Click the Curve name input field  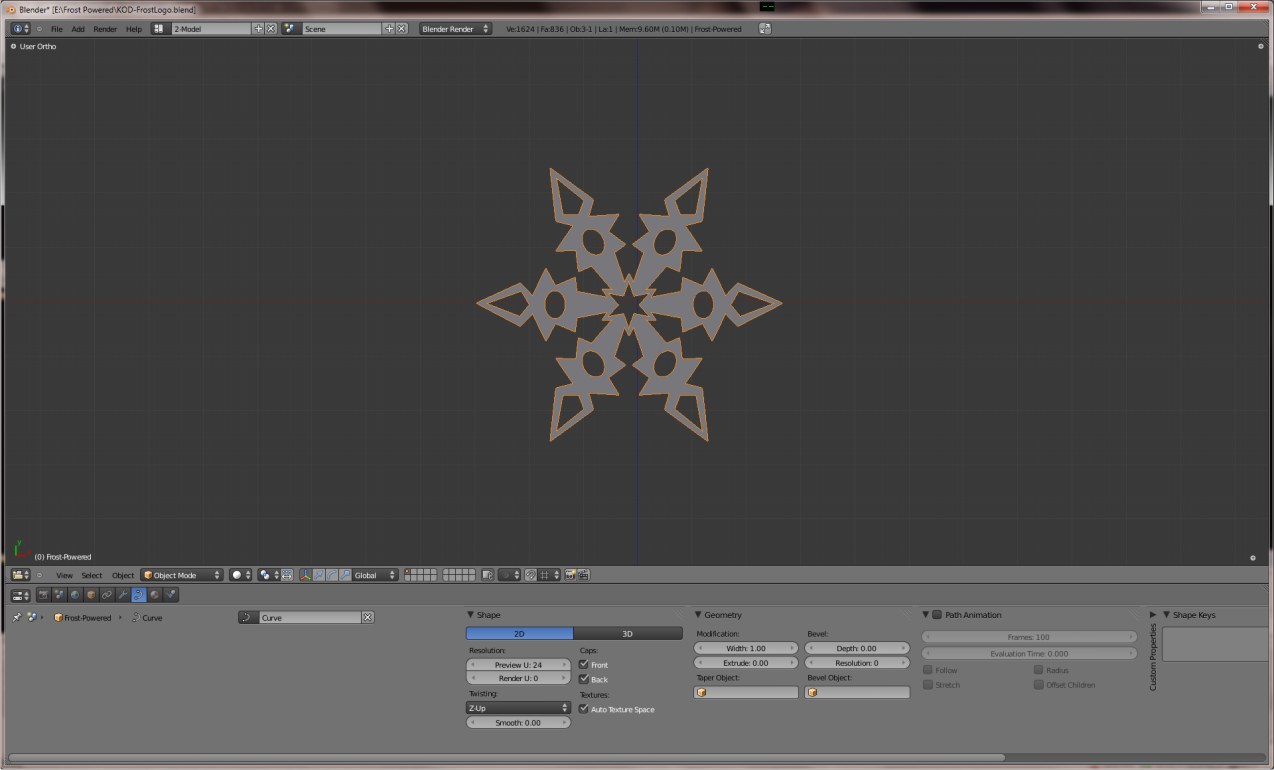click(309, 618)
